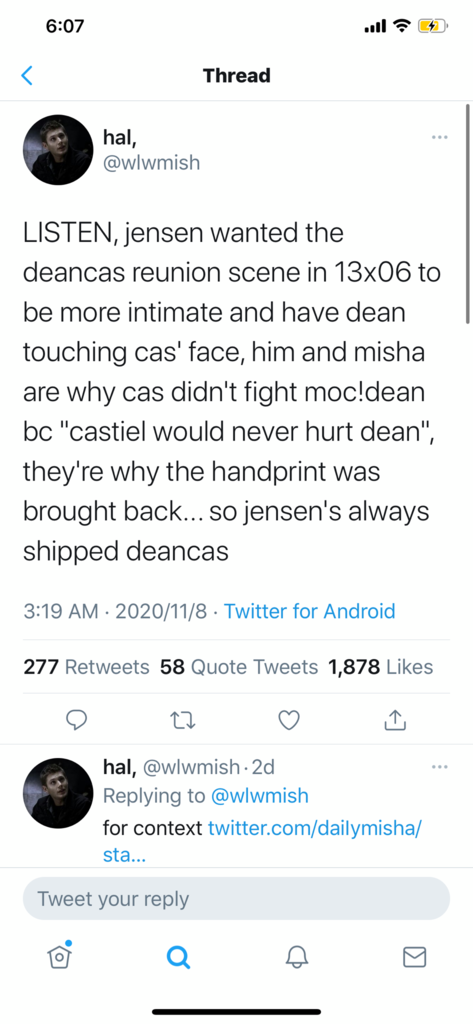Tap the reply speech bubble icon

pos(77,720)
